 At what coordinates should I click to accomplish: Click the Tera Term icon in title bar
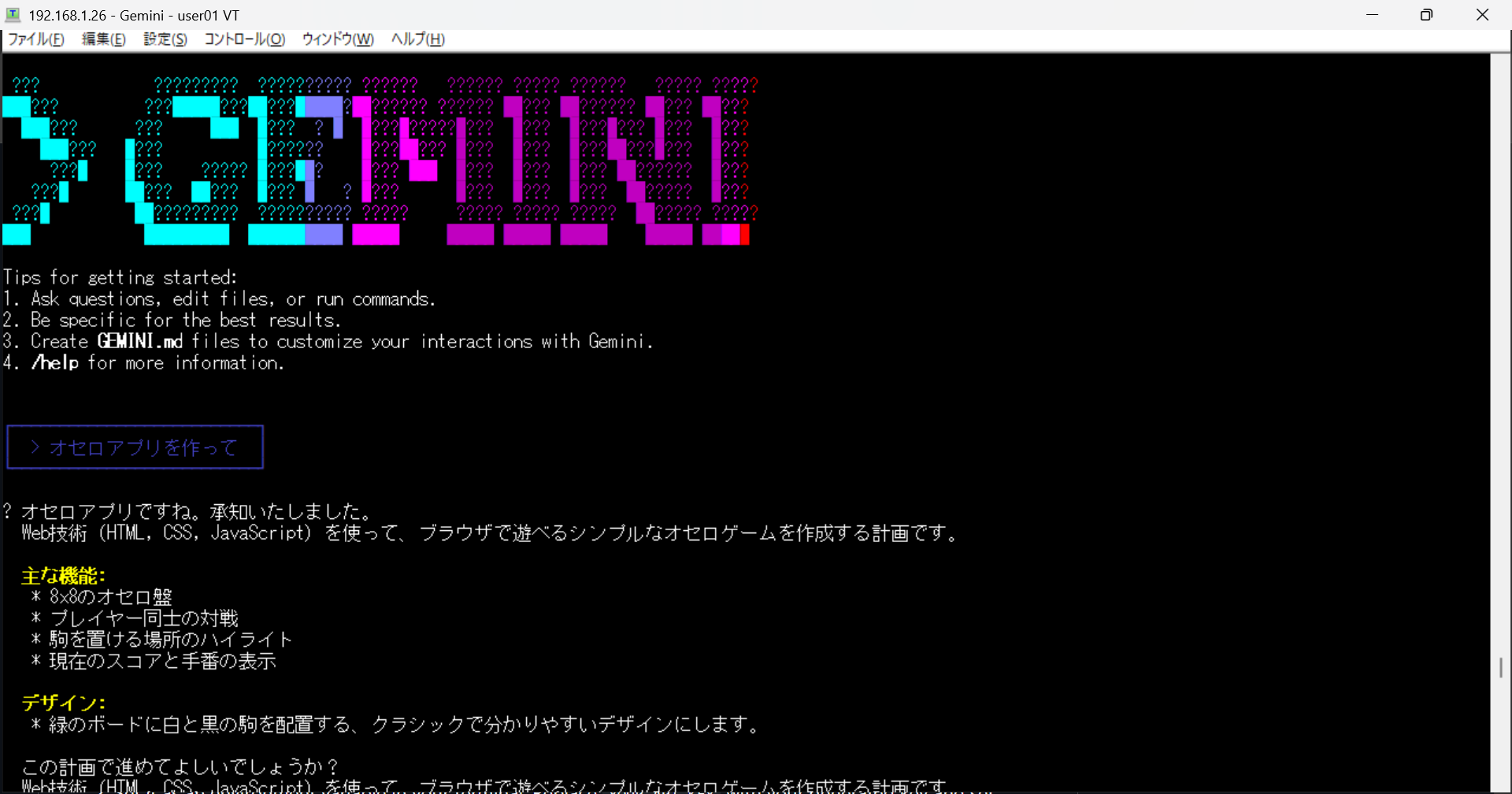pos(13,15)
